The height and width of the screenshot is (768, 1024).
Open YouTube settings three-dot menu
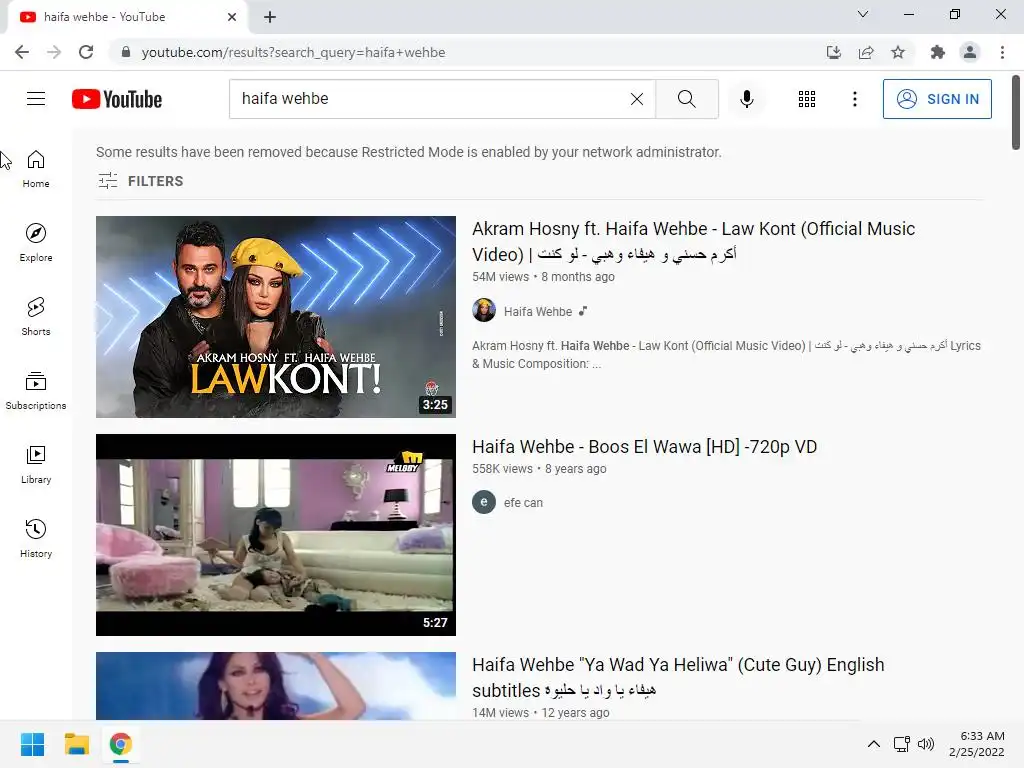[x=854, y=99]
